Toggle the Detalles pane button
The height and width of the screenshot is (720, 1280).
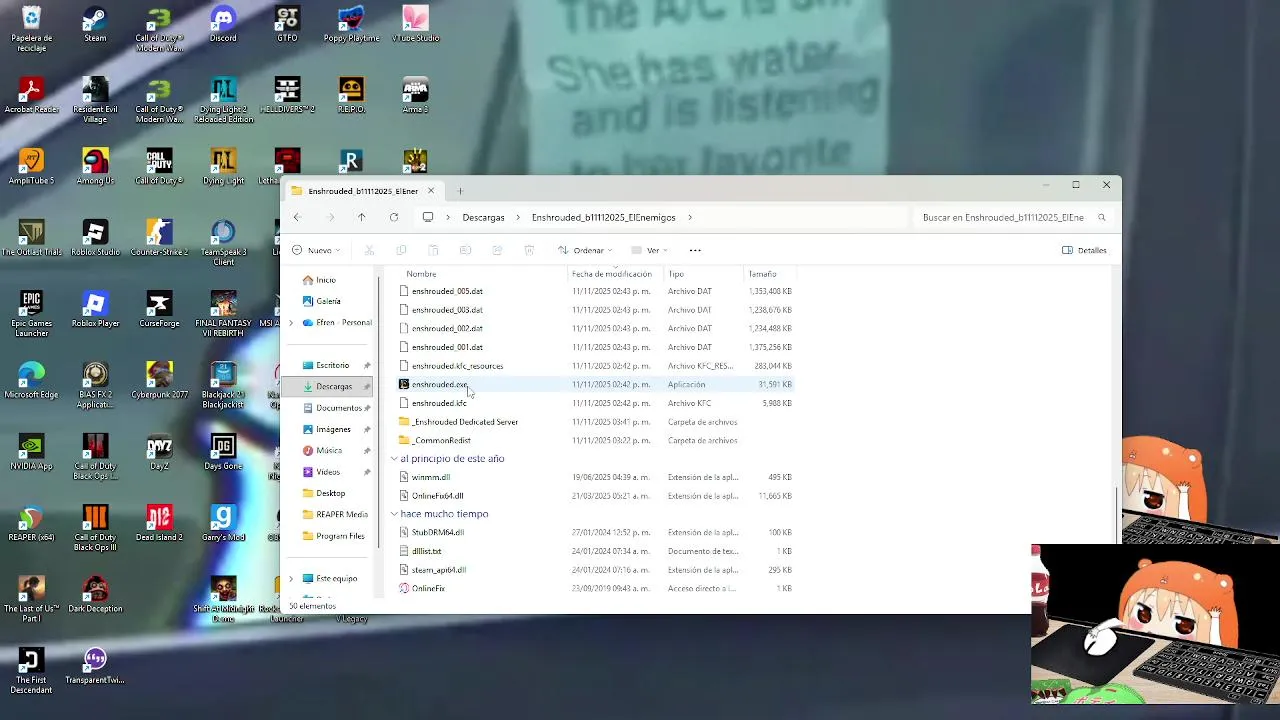[1084, 250]
